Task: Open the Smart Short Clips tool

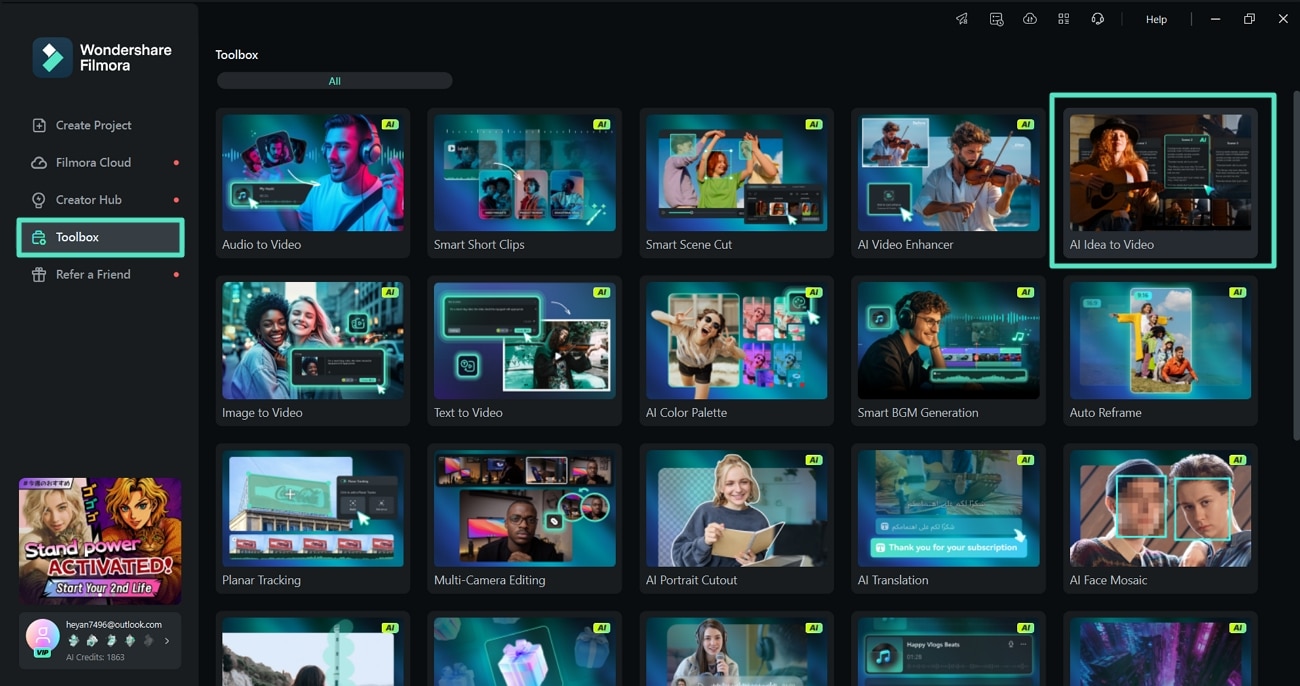Action: coord(524,183)
